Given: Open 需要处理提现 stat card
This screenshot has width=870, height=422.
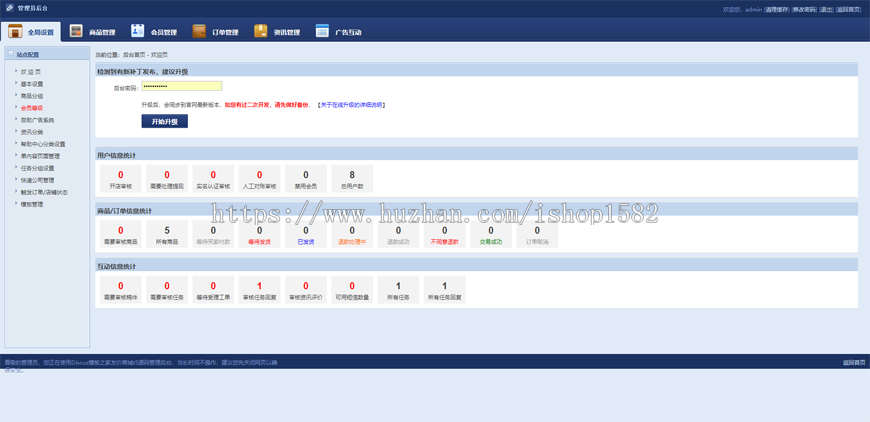Looking at the screenshot, I should point(167,179).
